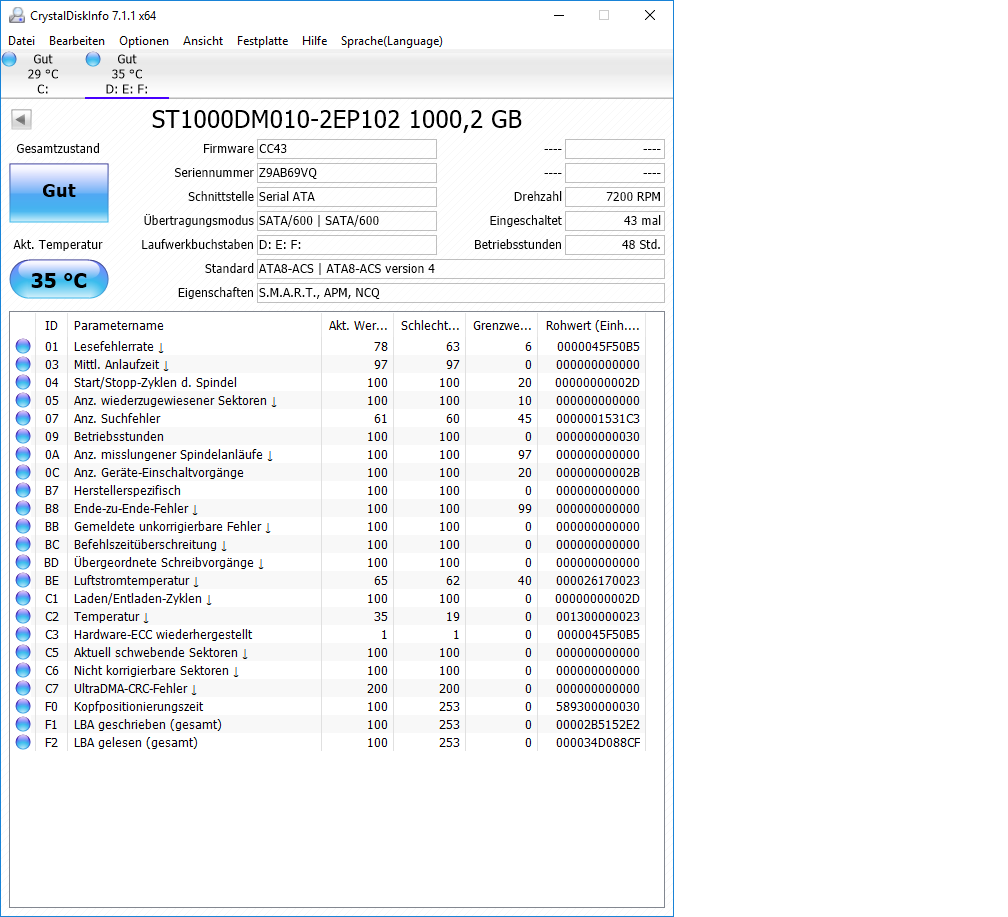Select the D: E: F: disk tab
Image resolution: width=1008 pixels, height=917 pixels.
coord(127,74)
